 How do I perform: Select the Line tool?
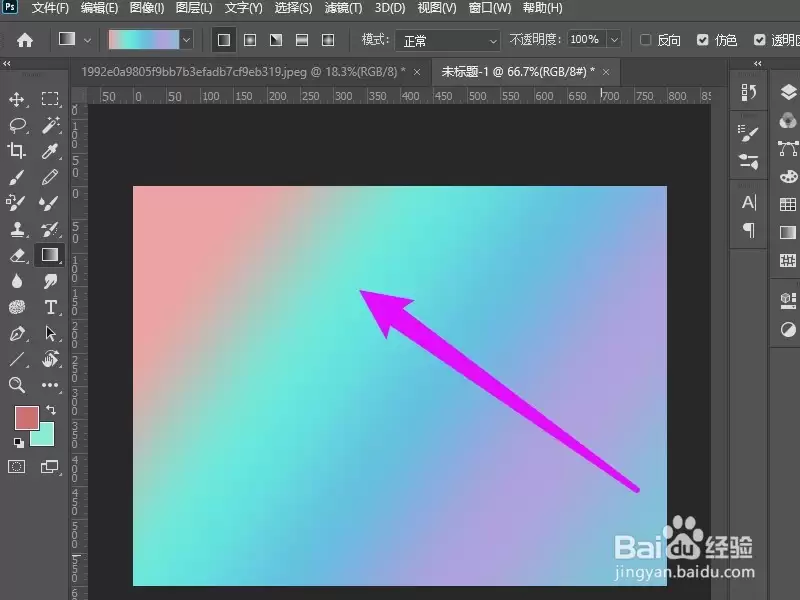(16, 359)
